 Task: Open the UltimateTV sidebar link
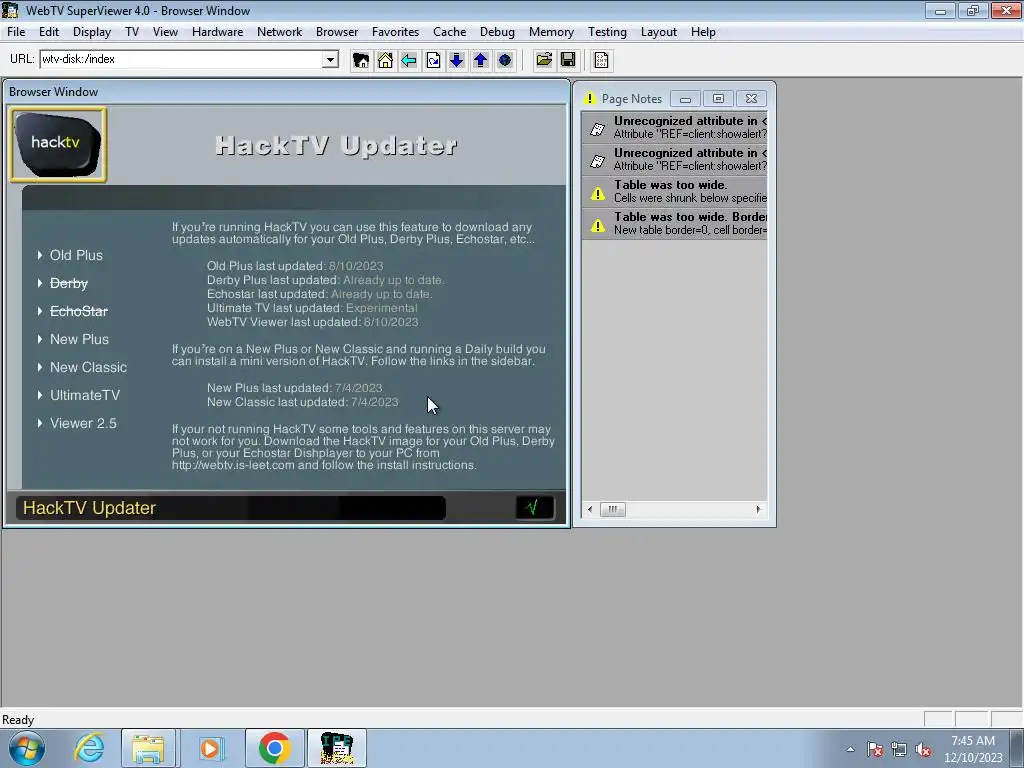click(x=85, y=396)
